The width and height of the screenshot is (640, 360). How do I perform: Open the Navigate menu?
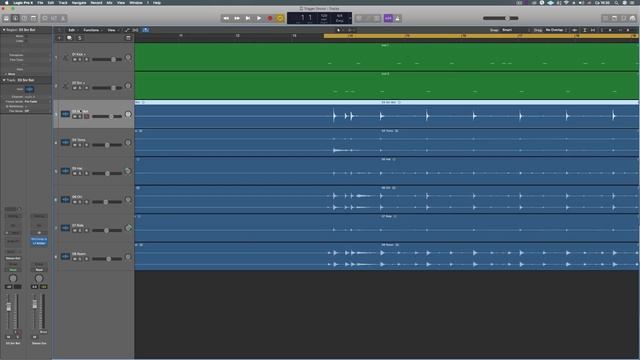coord(79,2)
